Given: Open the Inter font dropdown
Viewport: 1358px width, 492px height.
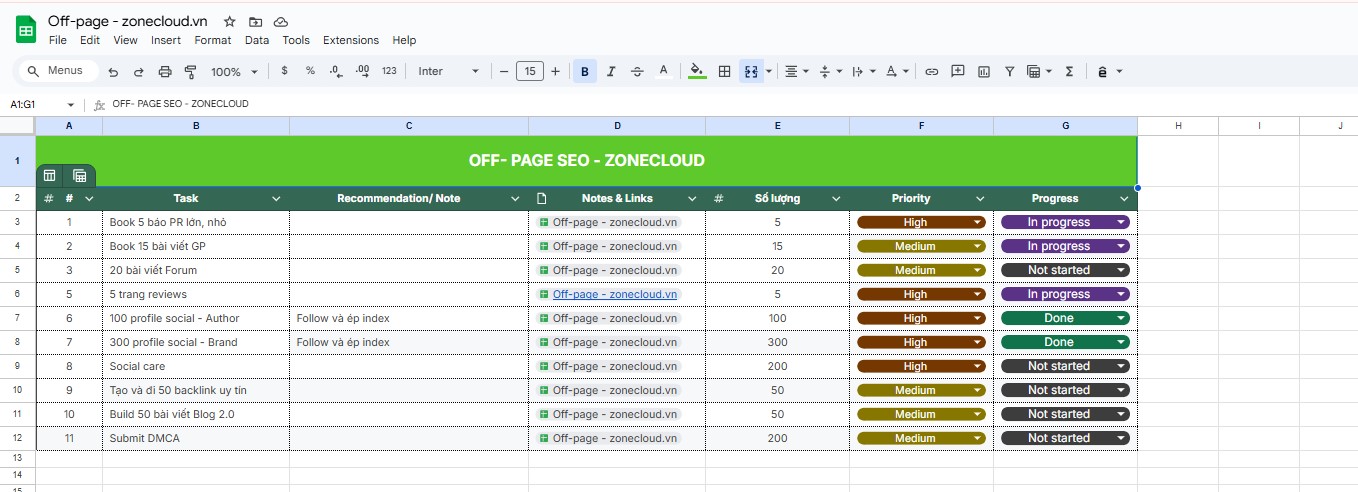Looking at the screenshot, I should [x=449, y=71].
